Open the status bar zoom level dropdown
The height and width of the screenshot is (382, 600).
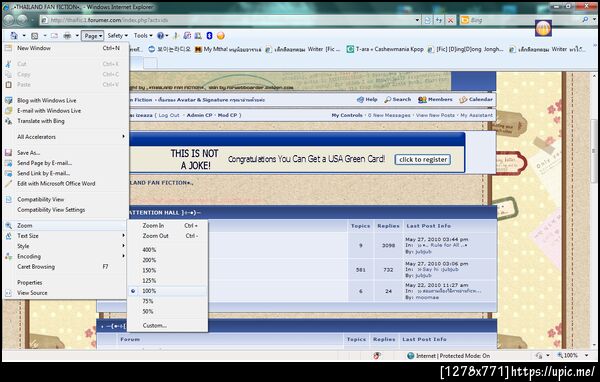[x=587, y=356]
